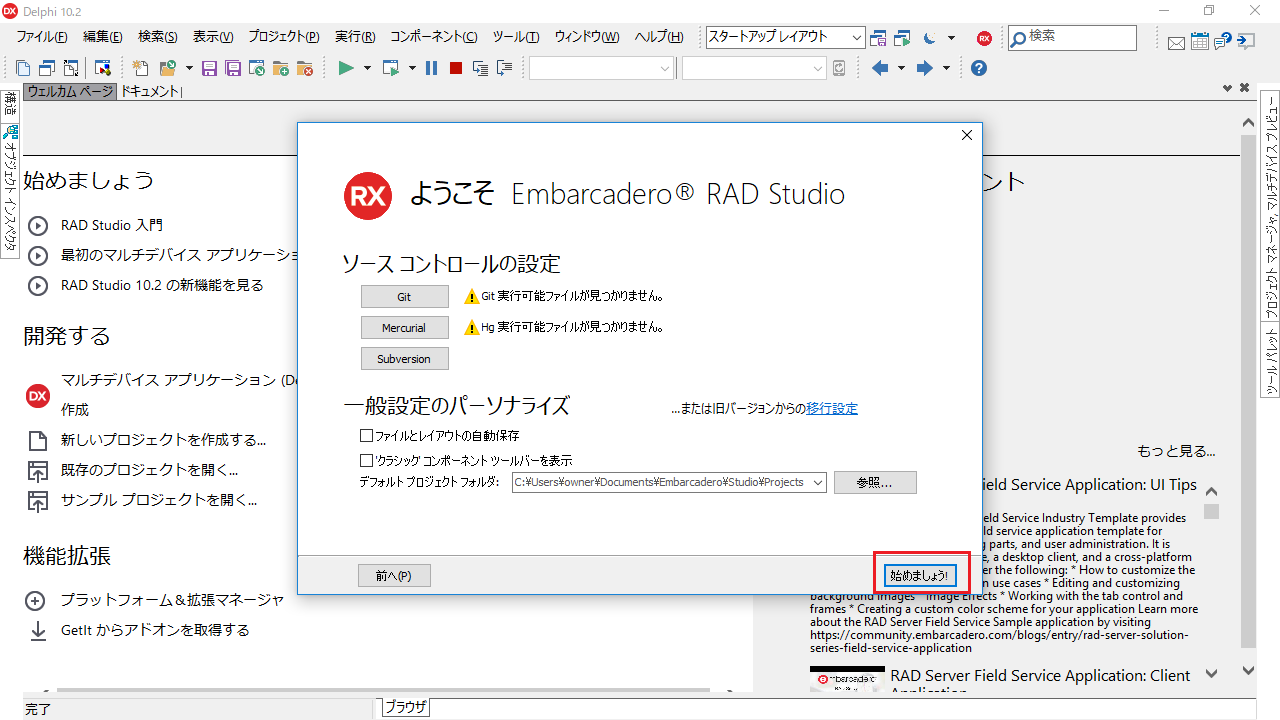Enable ファイルとレイアウトの自動保存 checkbox

[367, 434]
